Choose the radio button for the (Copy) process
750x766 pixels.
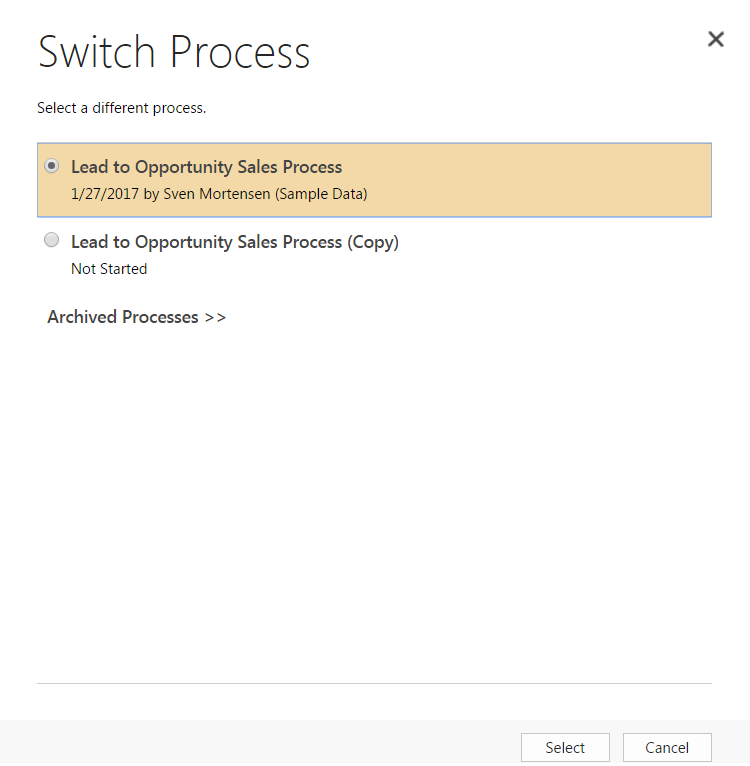[52, 241]
